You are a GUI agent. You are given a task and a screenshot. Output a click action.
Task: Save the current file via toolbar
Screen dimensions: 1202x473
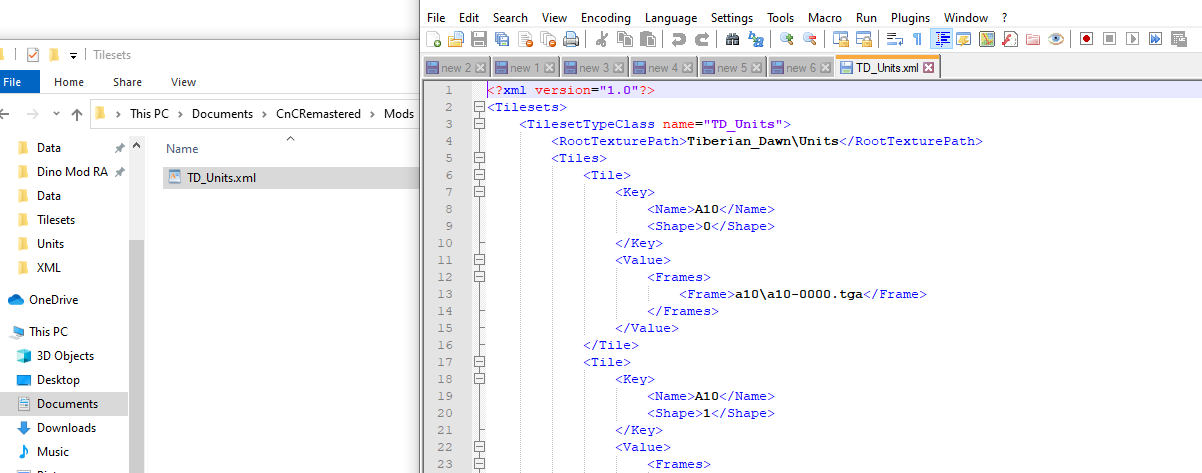(x=479, y=39)
